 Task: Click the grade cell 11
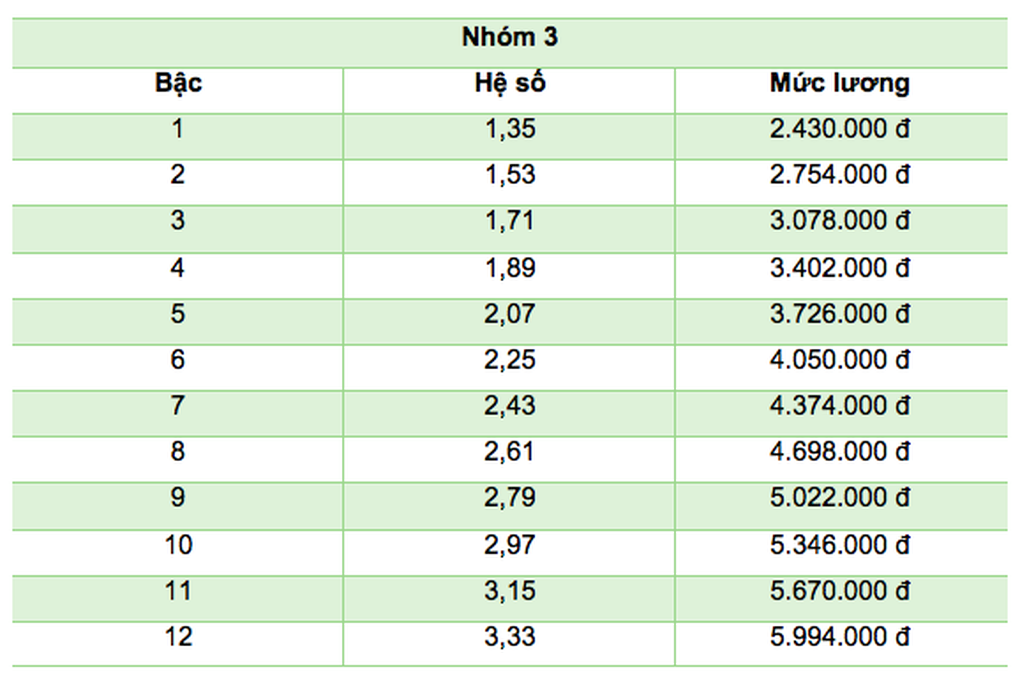pyautogui.click(x=178, y=591)
